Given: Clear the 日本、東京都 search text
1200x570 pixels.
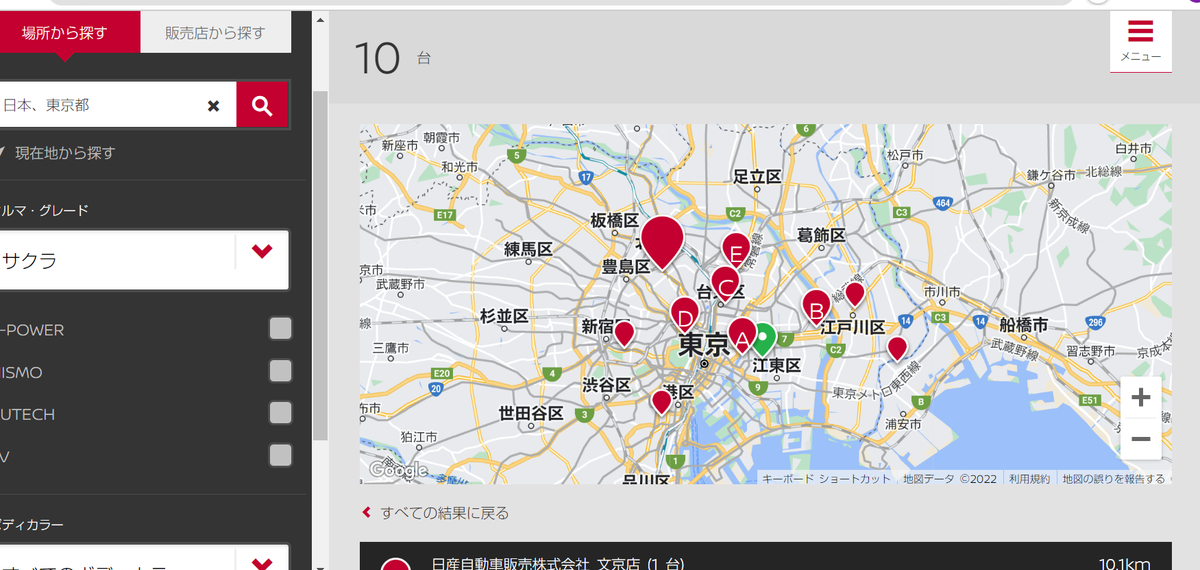Looking at the screenshot, I should coord(213,105).
